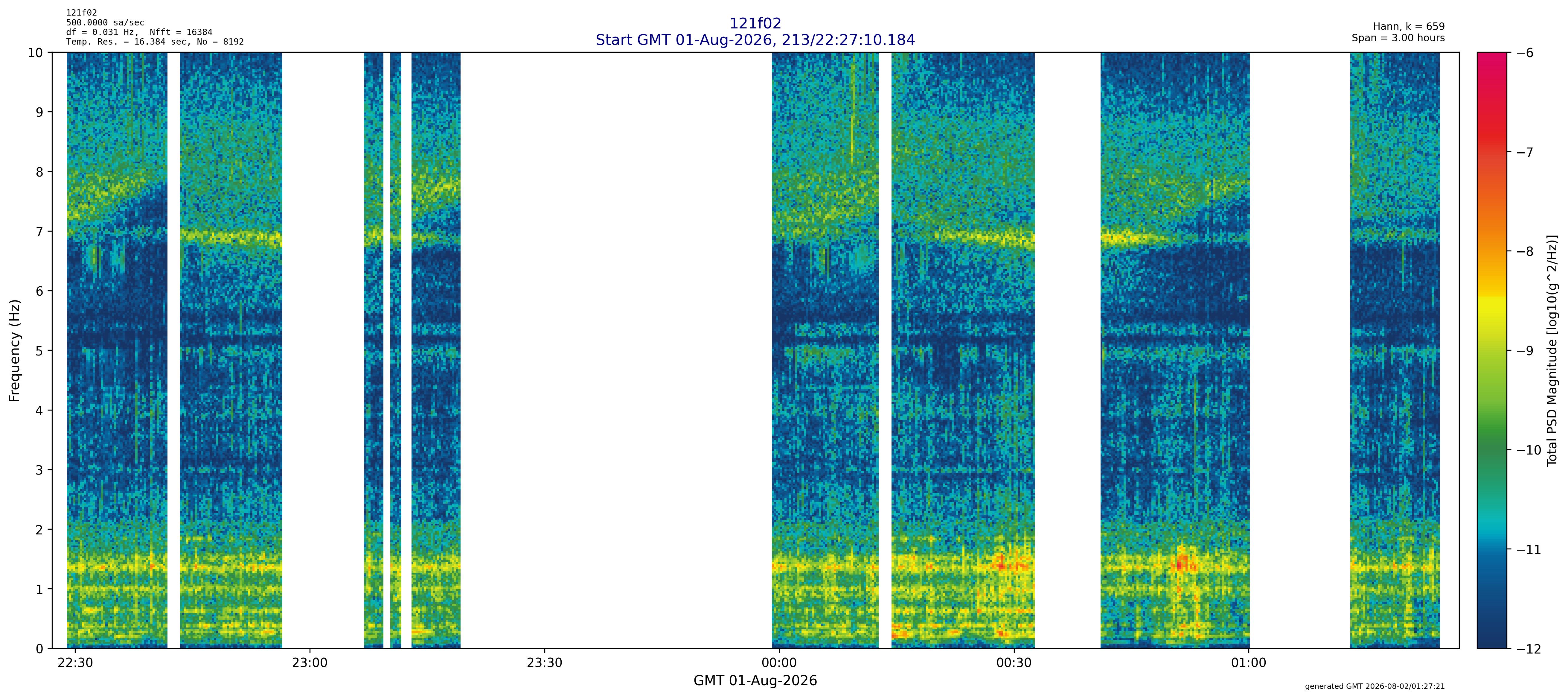This screenshot has height=699, width=1568.
Task: Click the "22:30" time tick label
Action: pyautogui.click(x=75, y=662)
